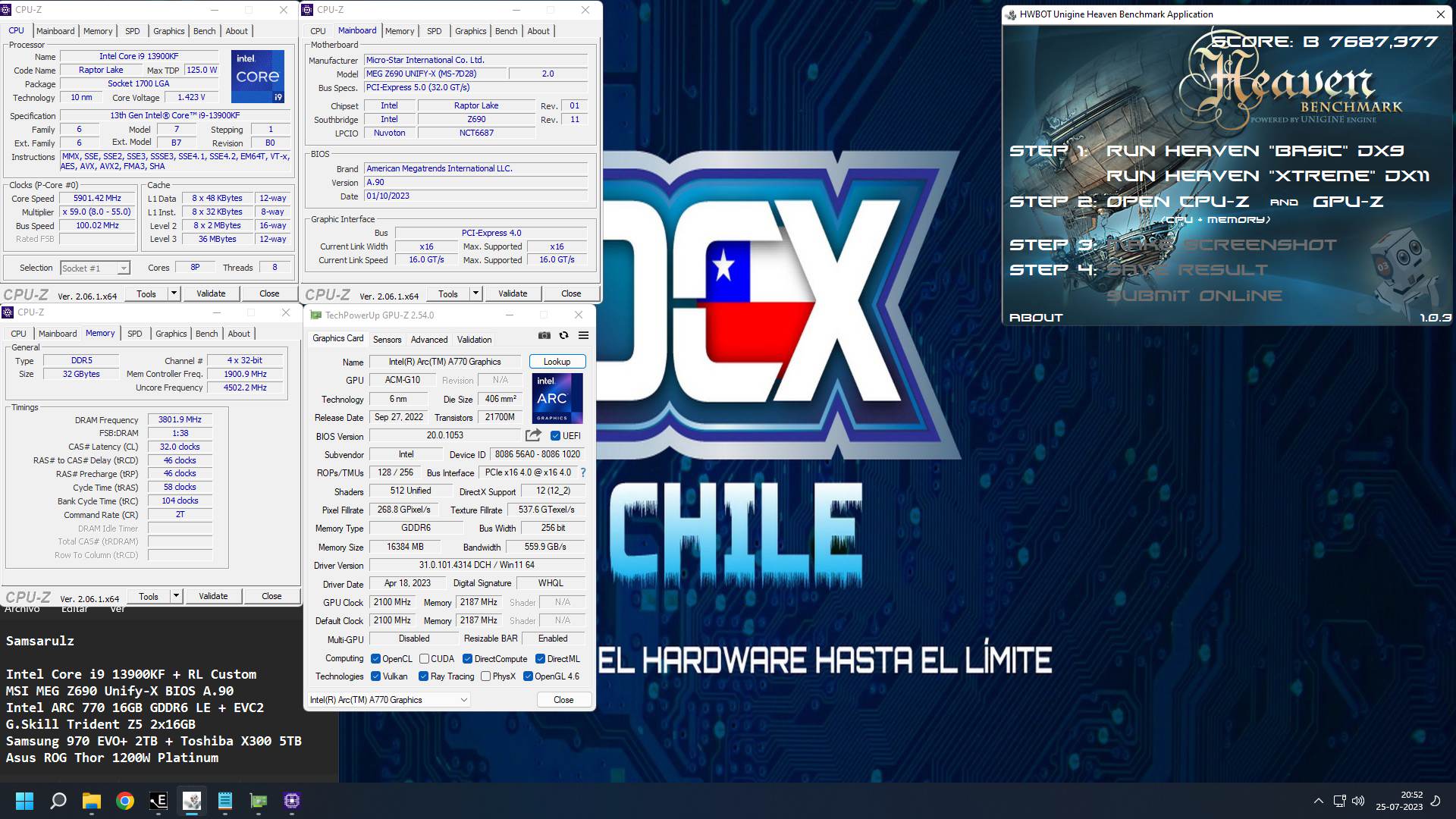Click Validate in the CPU tab window
Image resolution: width=1456 pixels, height=819 pixels.
[211, 293]
